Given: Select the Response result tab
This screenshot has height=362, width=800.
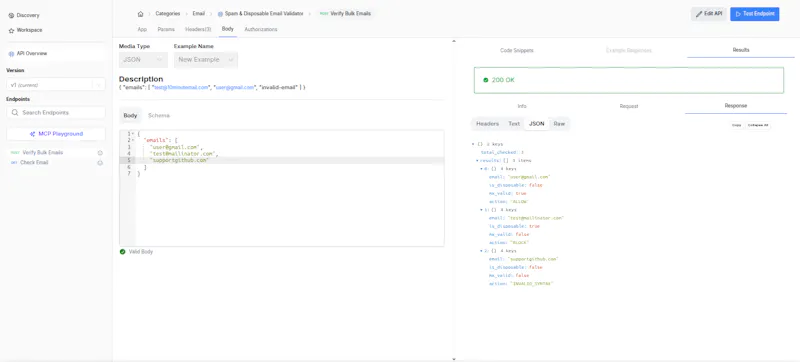Looking at the screenshot, I should [x=736, y=106].
